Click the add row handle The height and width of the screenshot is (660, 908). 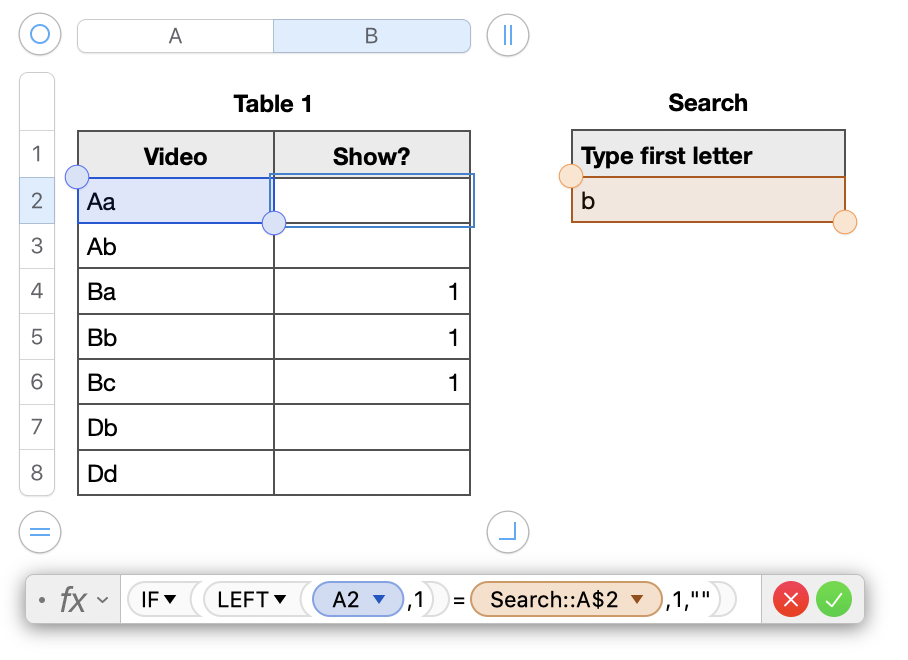[40, 531]
